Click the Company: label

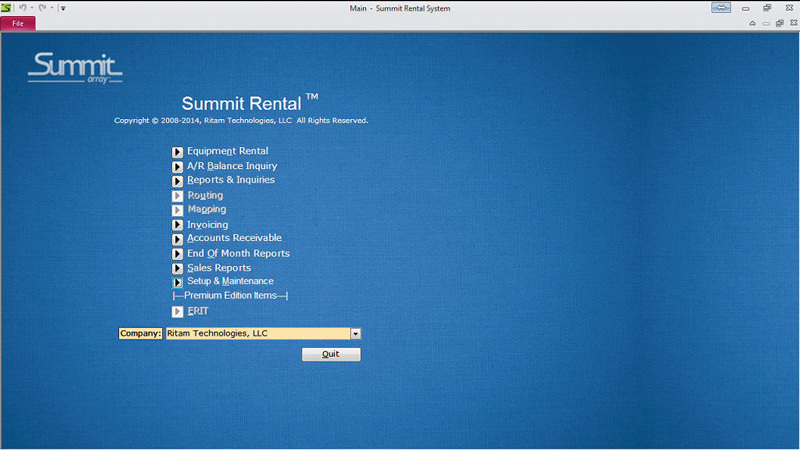pyautogui.click(x=140, y=334)
